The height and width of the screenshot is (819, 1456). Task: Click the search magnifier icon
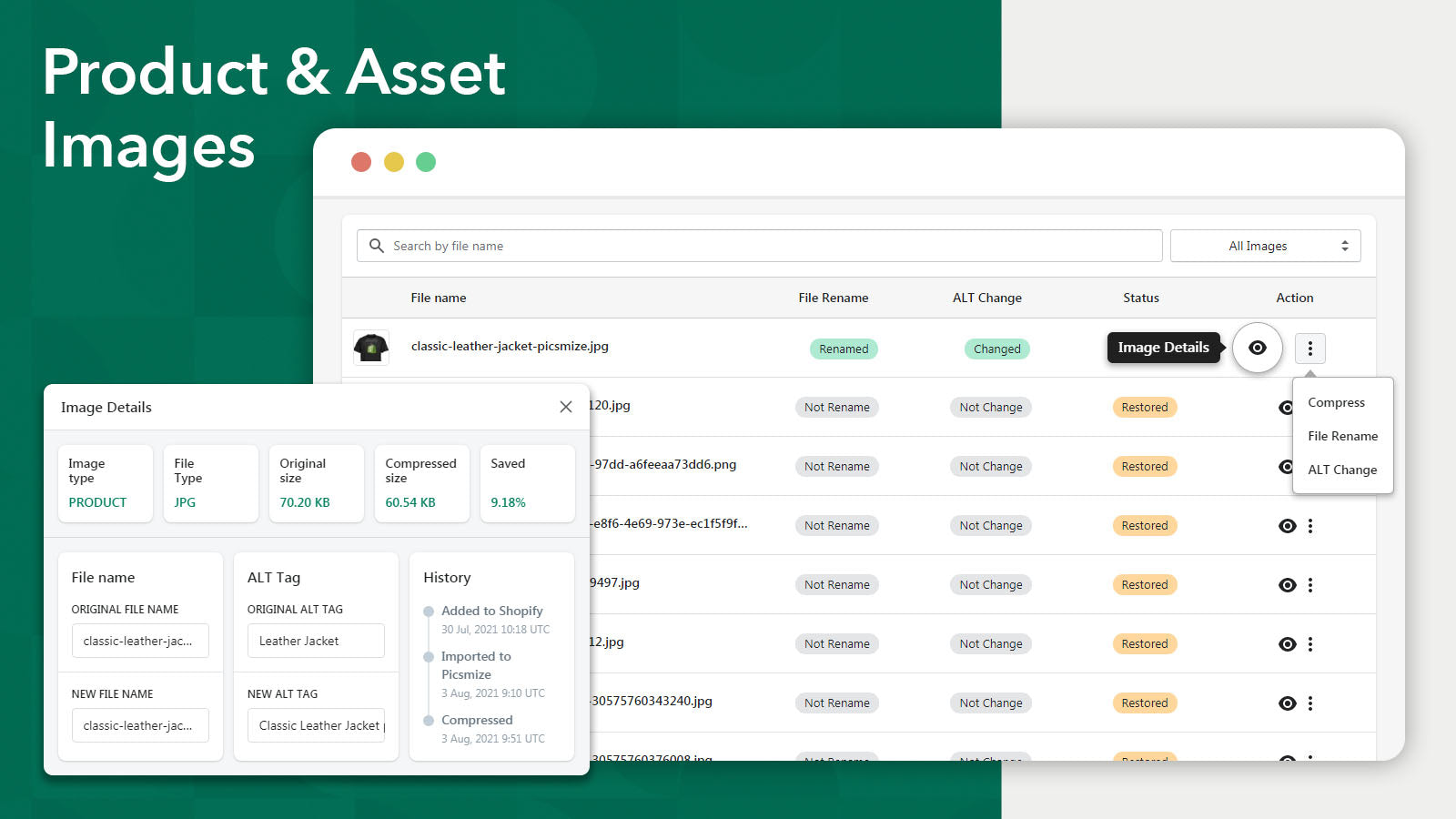[x=377, y=246]
